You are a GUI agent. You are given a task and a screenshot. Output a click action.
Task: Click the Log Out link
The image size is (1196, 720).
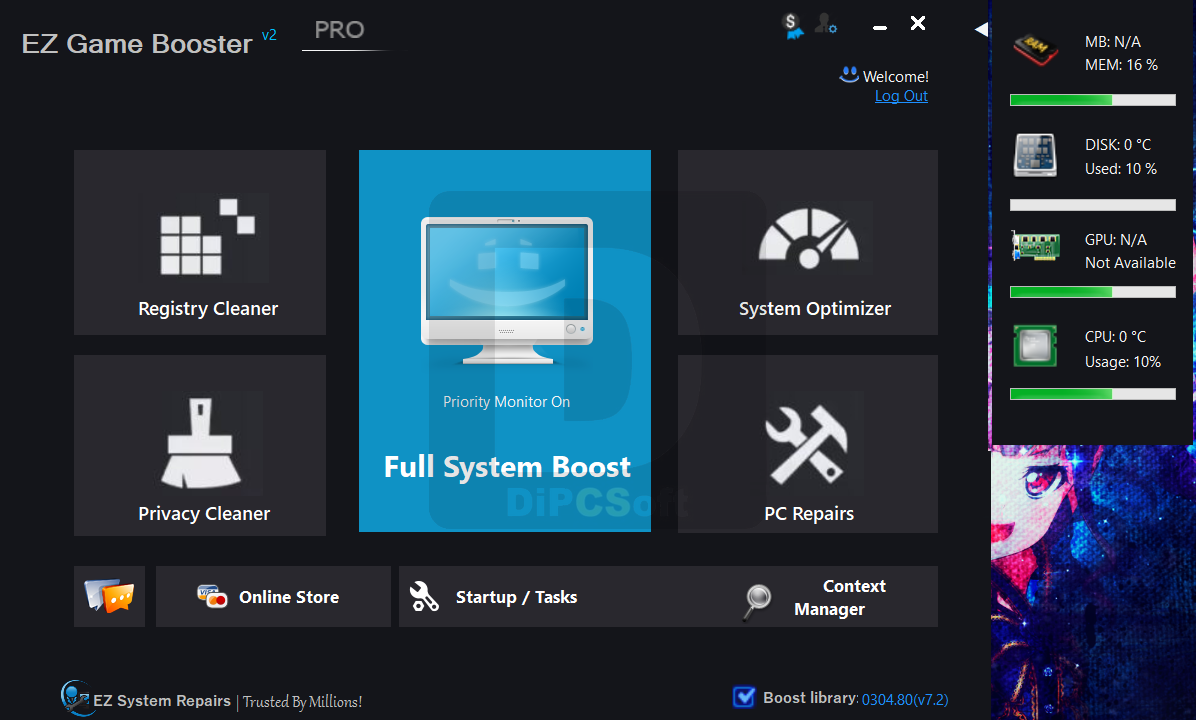click(901, 96)
